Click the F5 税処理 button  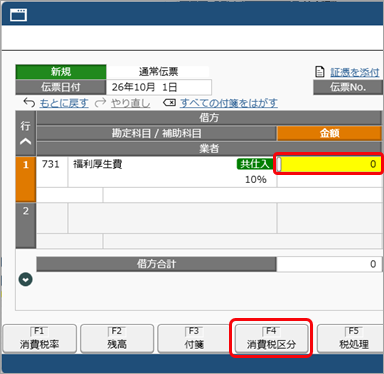(x=351, y=338)
